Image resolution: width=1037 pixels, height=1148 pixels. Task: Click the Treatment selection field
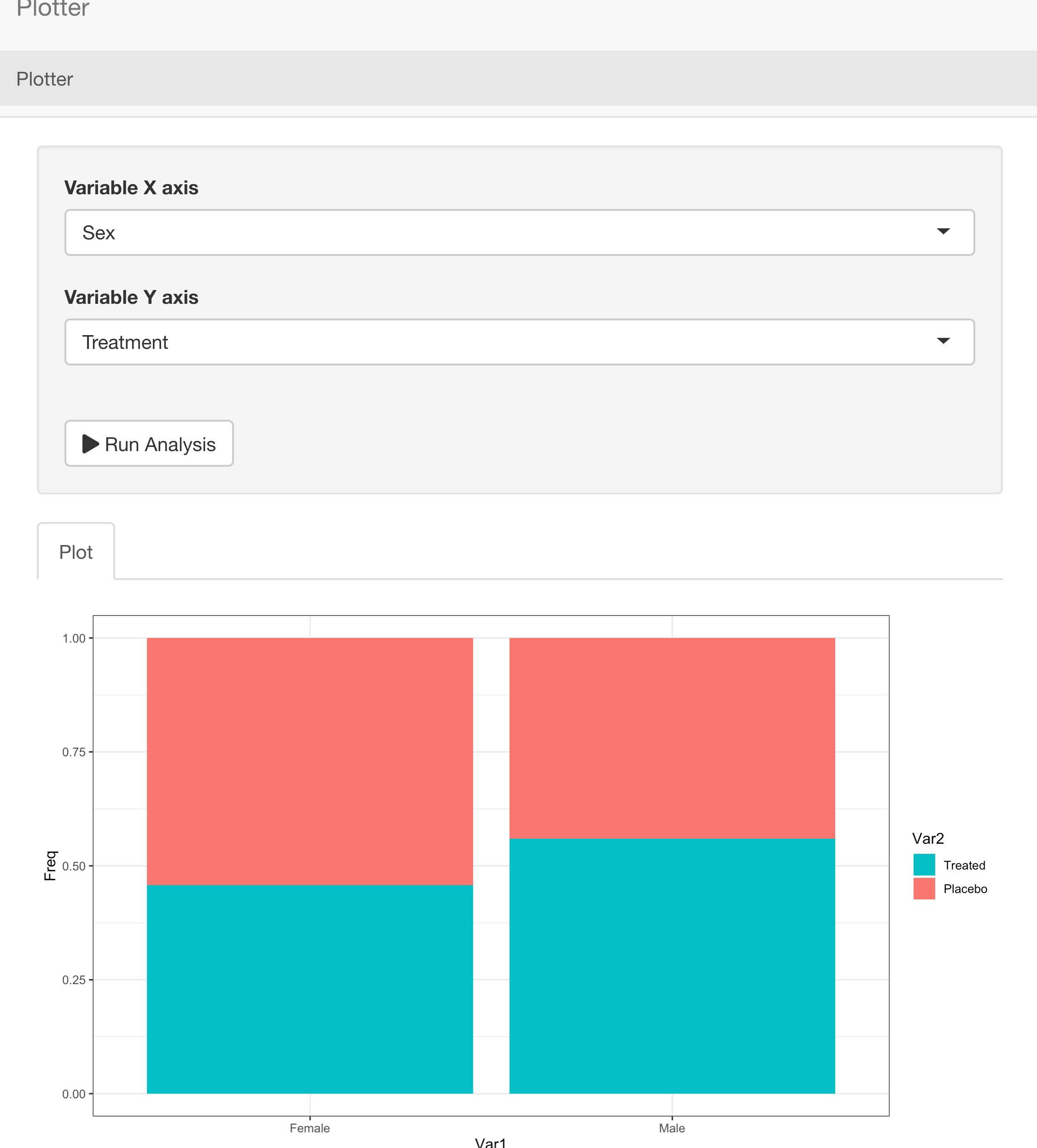point(519,342)
